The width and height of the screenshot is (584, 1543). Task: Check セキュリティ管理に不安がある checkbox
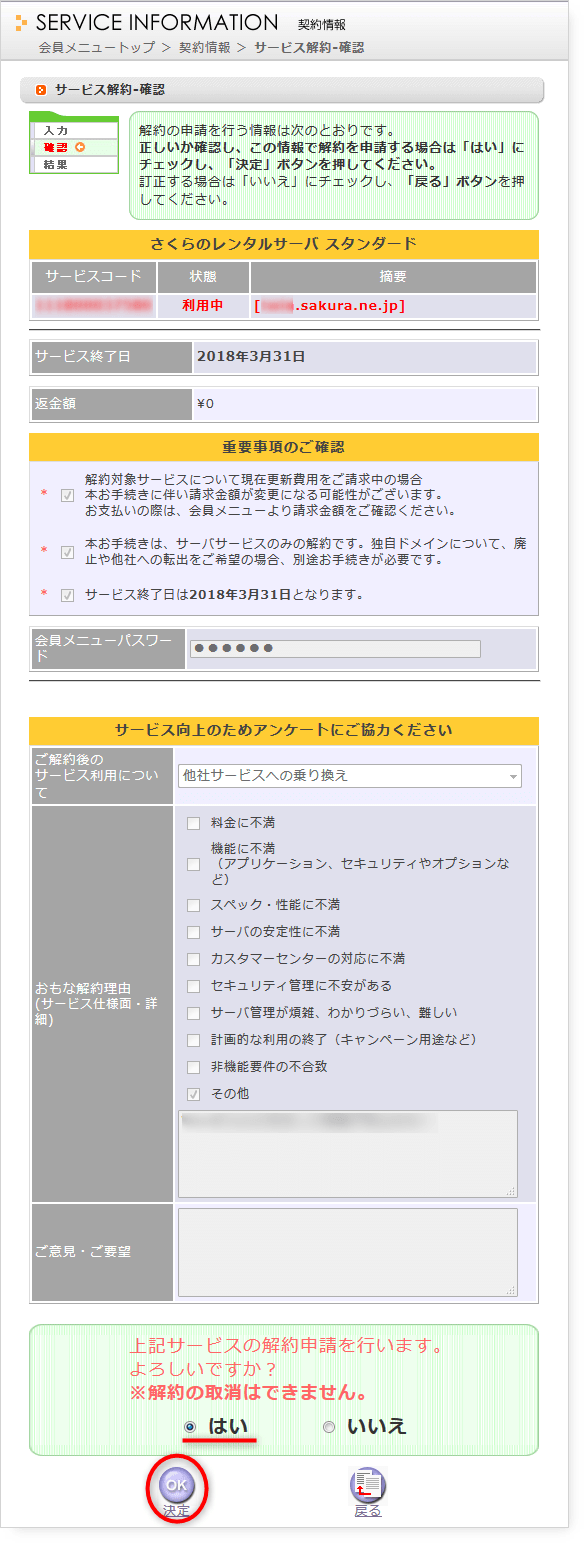click(194, 986)
